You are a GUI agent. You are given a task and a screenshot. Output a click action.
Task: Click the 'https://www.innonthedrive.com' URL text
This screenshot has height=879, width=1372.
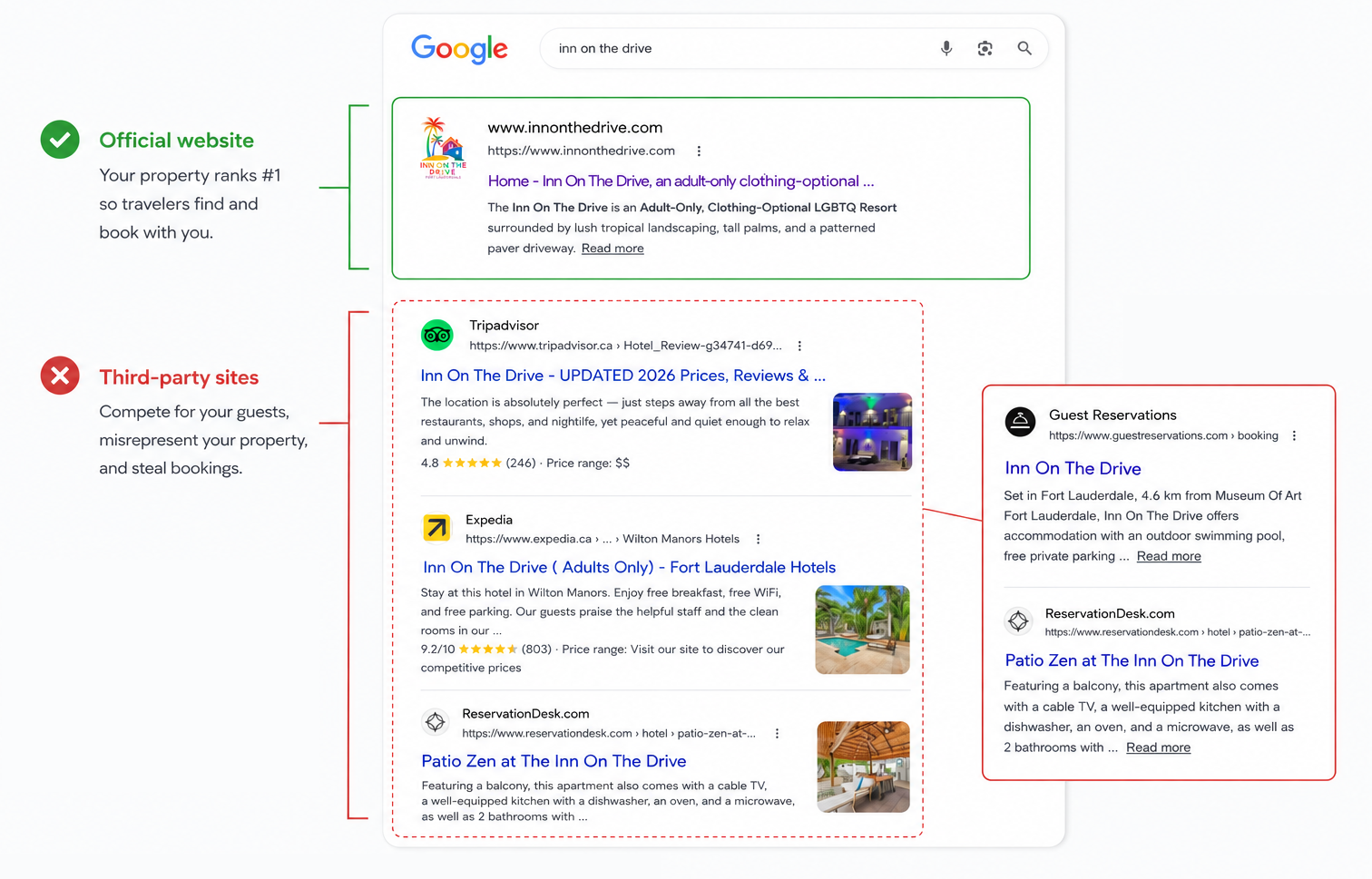click(x=582, y=151)
